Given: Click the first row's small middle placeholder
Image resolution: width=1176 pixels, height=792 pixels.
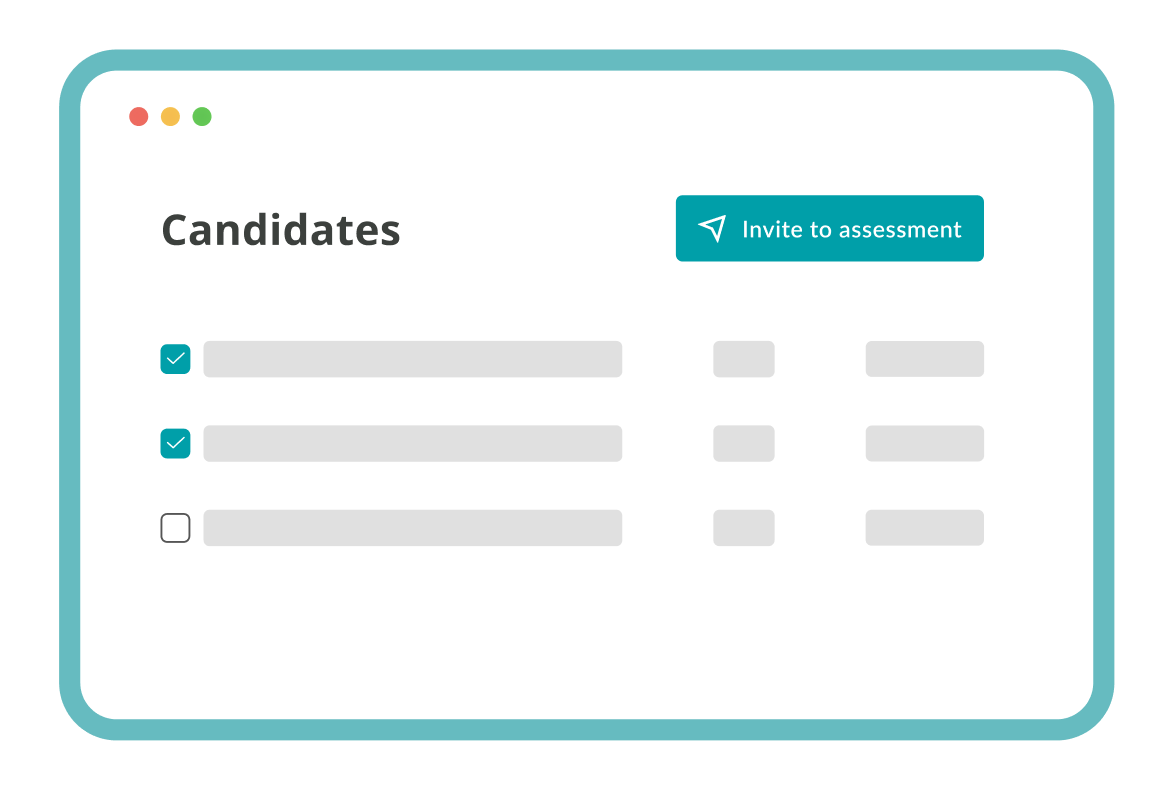Looking at the screenshot, I should coord(744,359).
